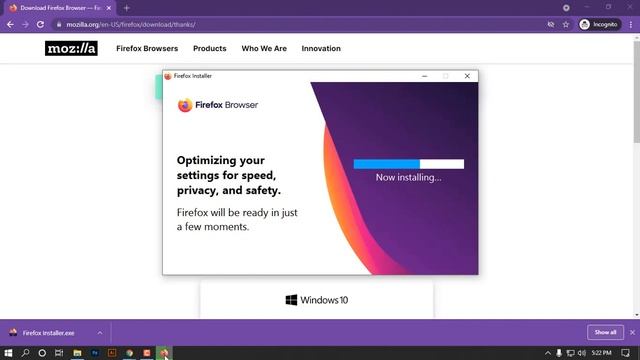The image size is (640, 360).
Task: Click the page vertical scrollbar thumb
Action: pyautogui.click(x=637, y=92)
